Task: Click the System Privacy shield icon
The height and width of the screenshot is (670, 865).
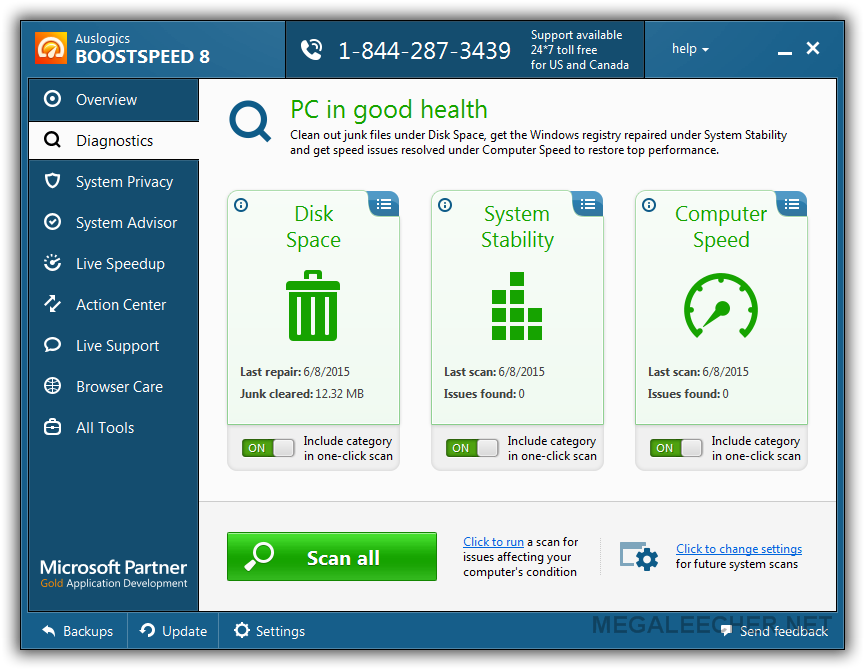Action: pos(52,181)
